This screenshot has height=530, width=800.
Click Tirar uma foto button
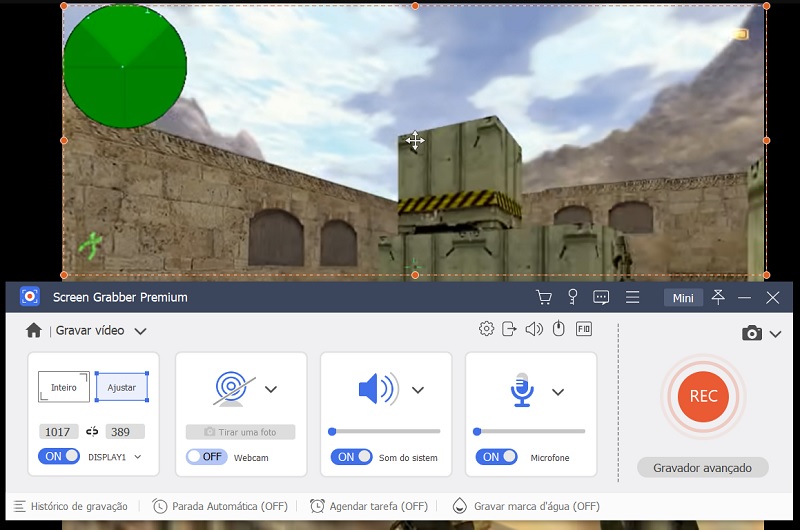click(240, 432)
